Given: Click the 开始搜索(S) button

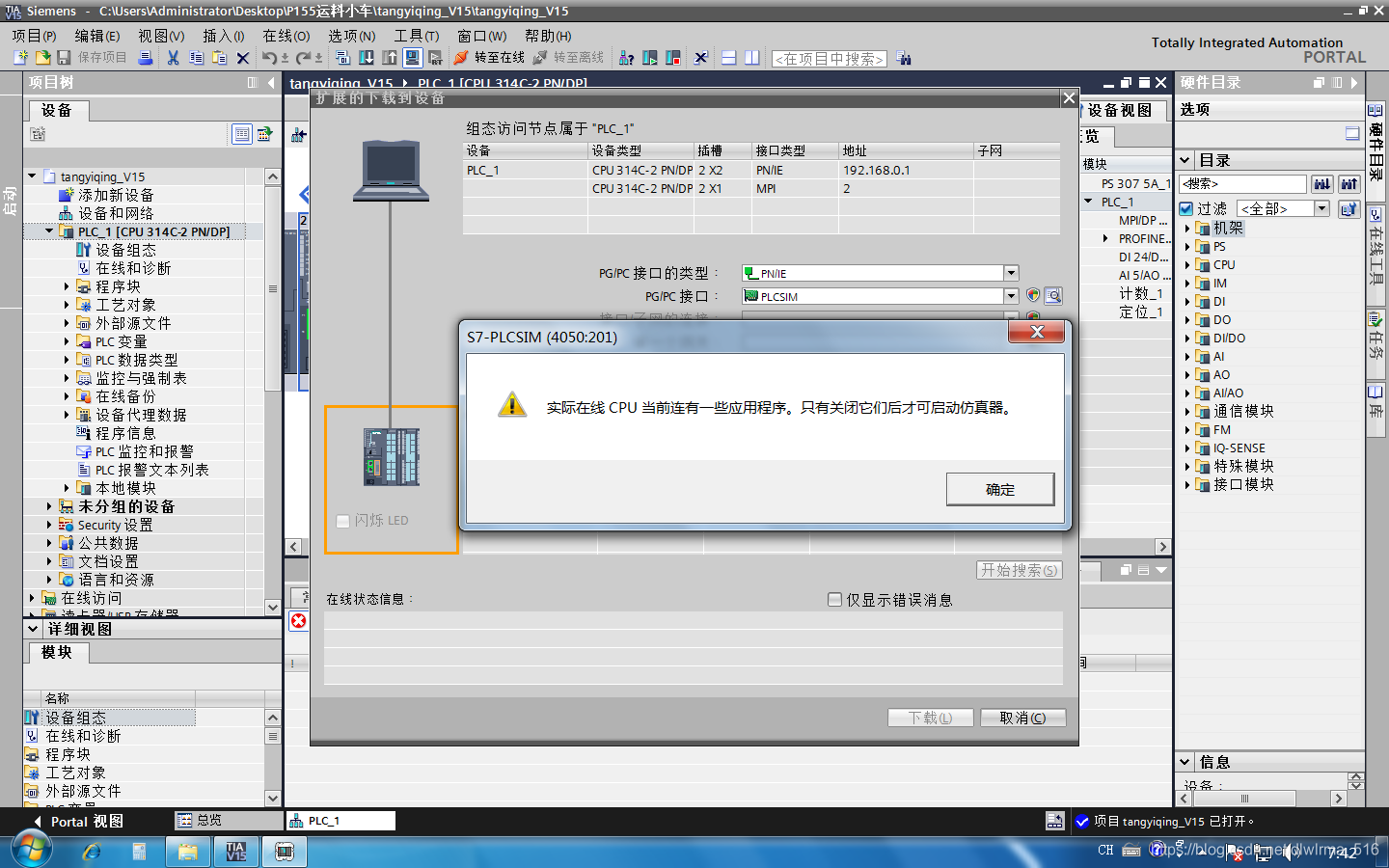Looking at the screenshot, I should coord(1020,570).
